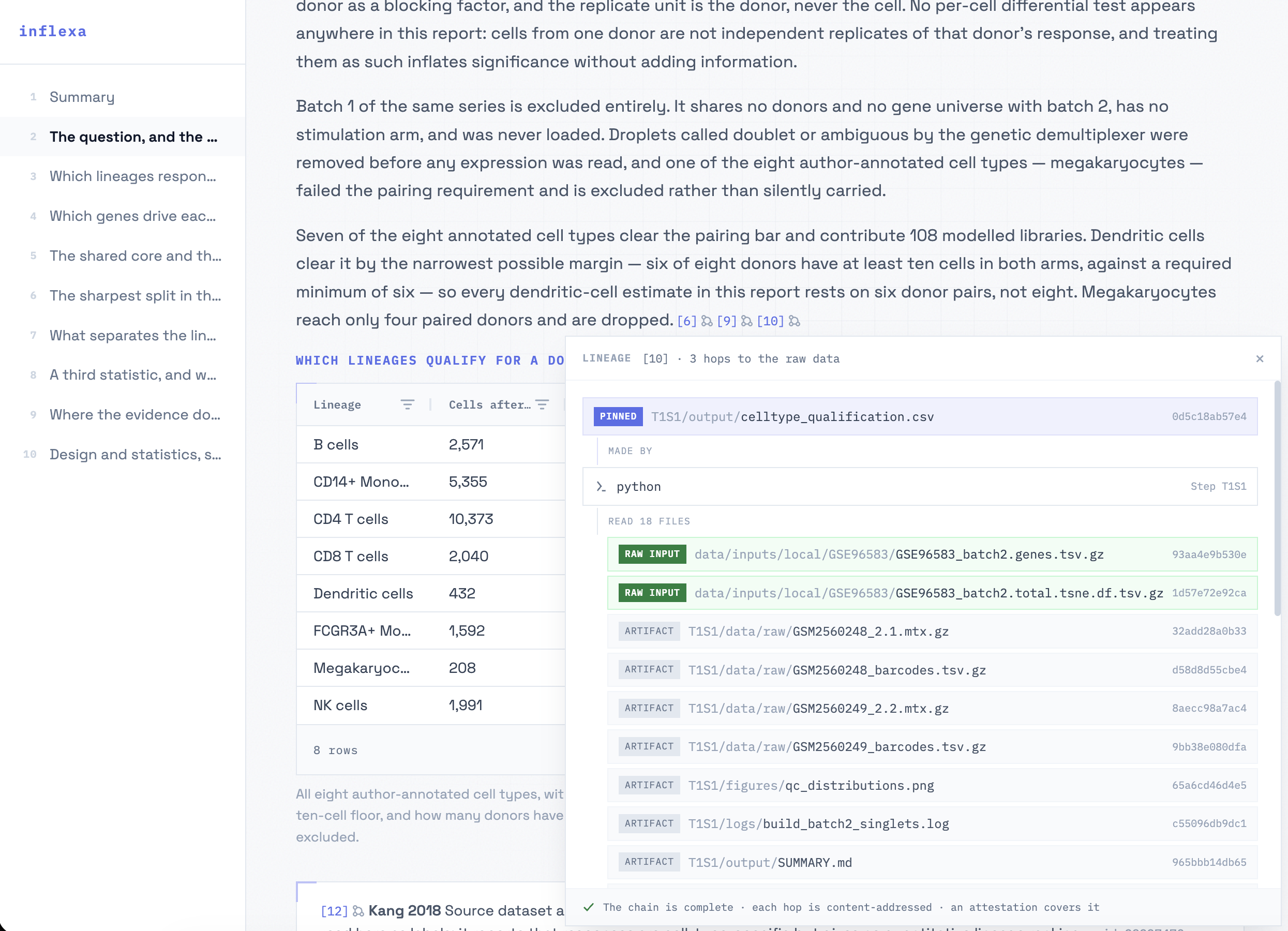Image resolution: width=1288 pixels, height=931 pixels.
Task: Click the NK cells table row
Action: [x=430, y=705]
